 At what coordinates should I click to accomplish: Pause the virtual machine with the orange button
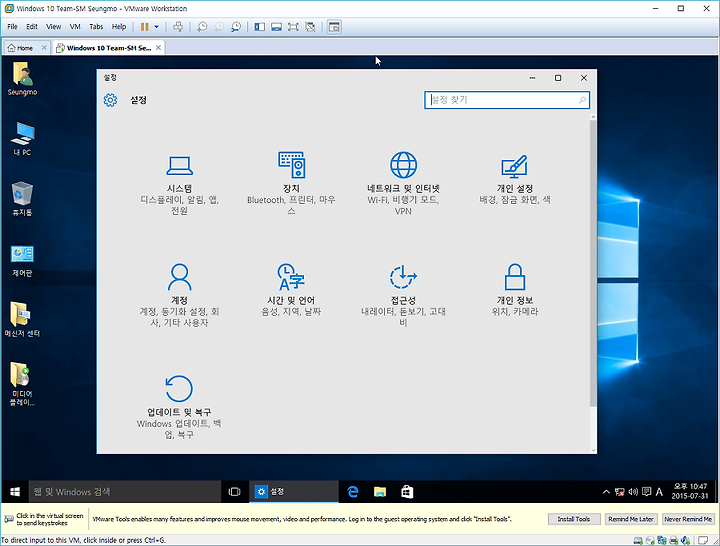pyautogui.click(x=144, y=27)
